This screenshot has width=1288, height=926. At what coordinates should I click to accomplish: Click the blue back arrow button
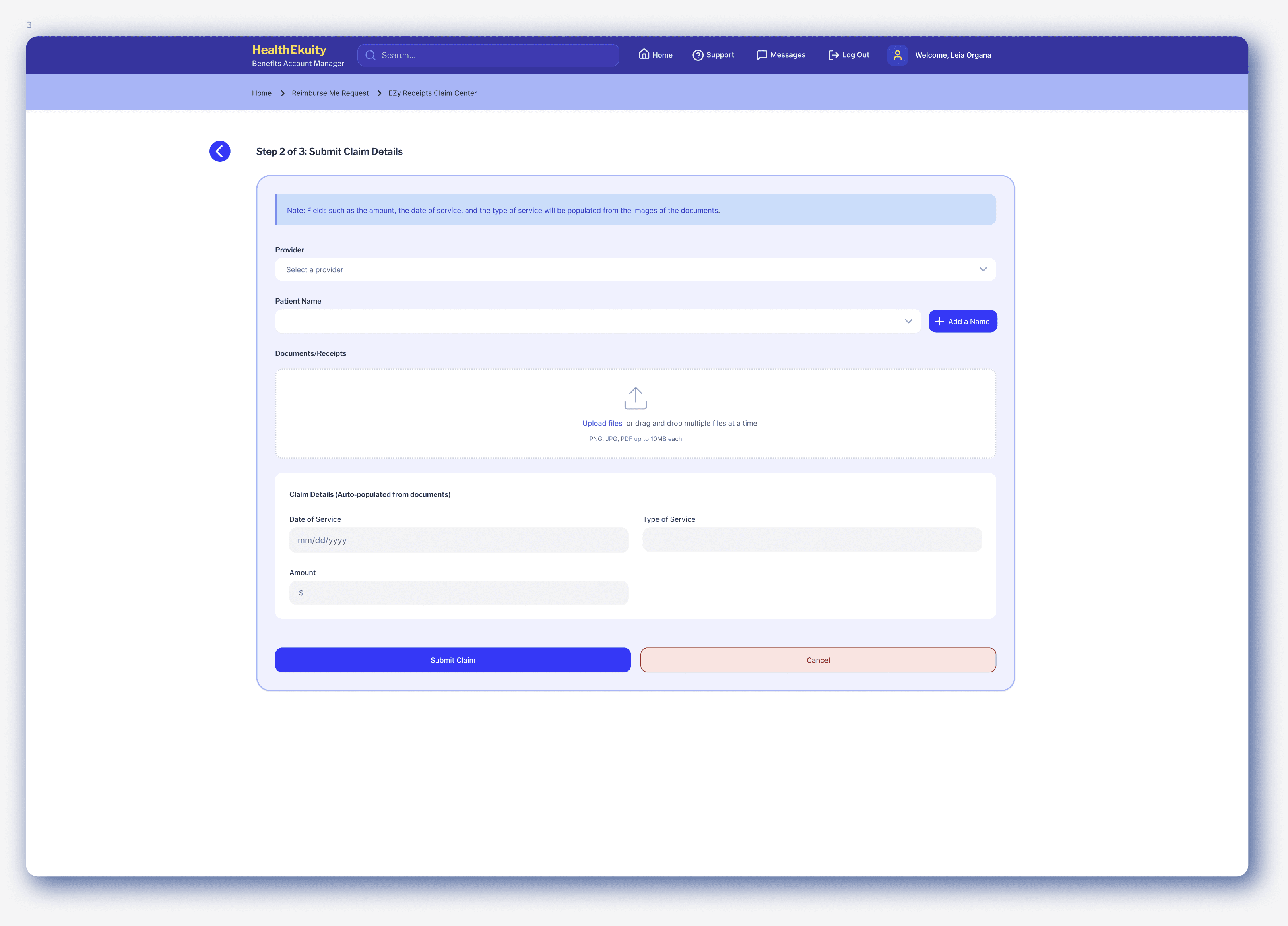click(x=220, y=151)
